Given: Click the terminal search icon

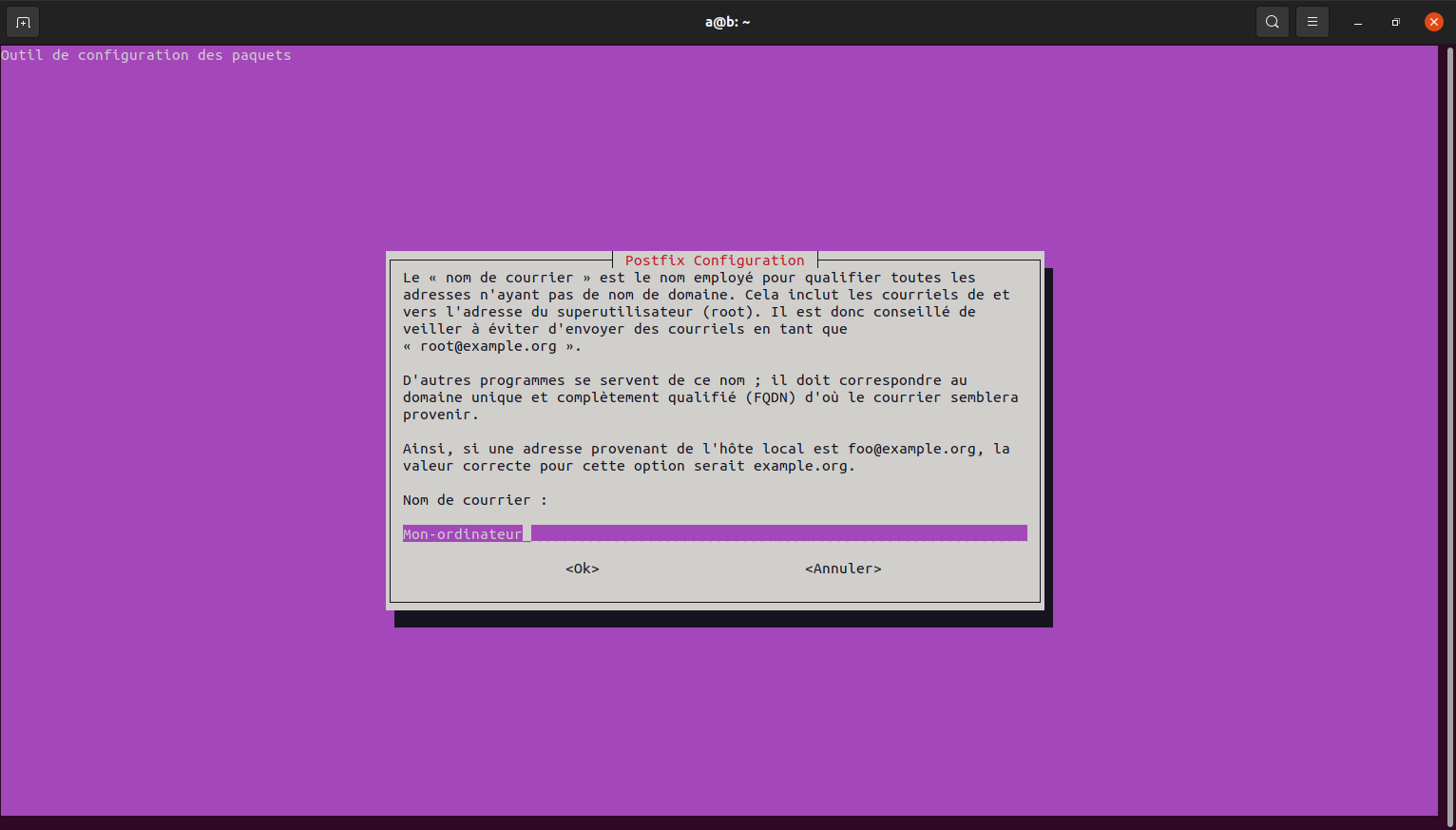Looking at the screenshot, I should click(1272, 22).
